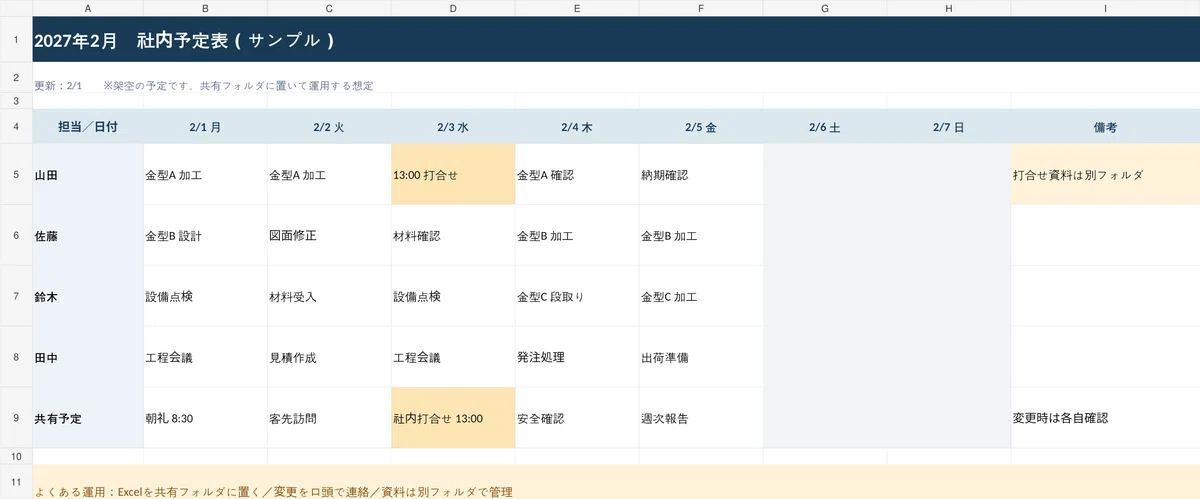The width and height of the screenshot is (1200, 499).
Task: Select the 備考 header cell
Action: [1105, 127]
